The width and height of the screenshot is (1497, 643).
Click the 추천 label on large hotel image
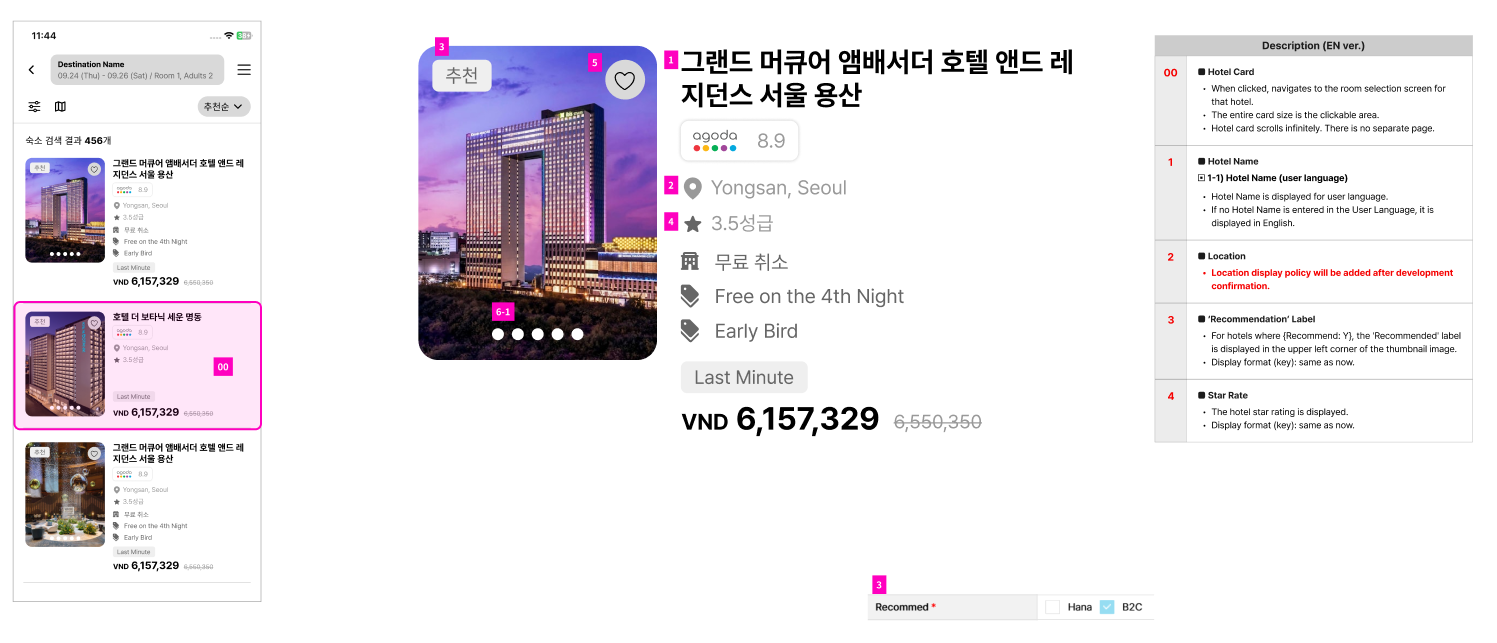462,76
